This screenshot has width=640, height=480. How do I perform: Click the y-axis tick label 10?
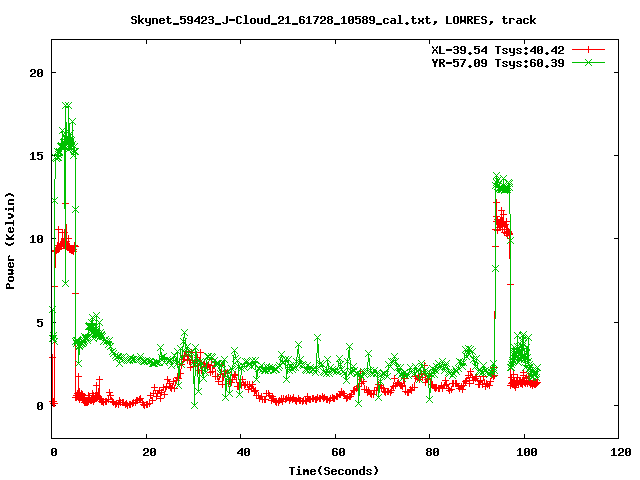(36, 239)
